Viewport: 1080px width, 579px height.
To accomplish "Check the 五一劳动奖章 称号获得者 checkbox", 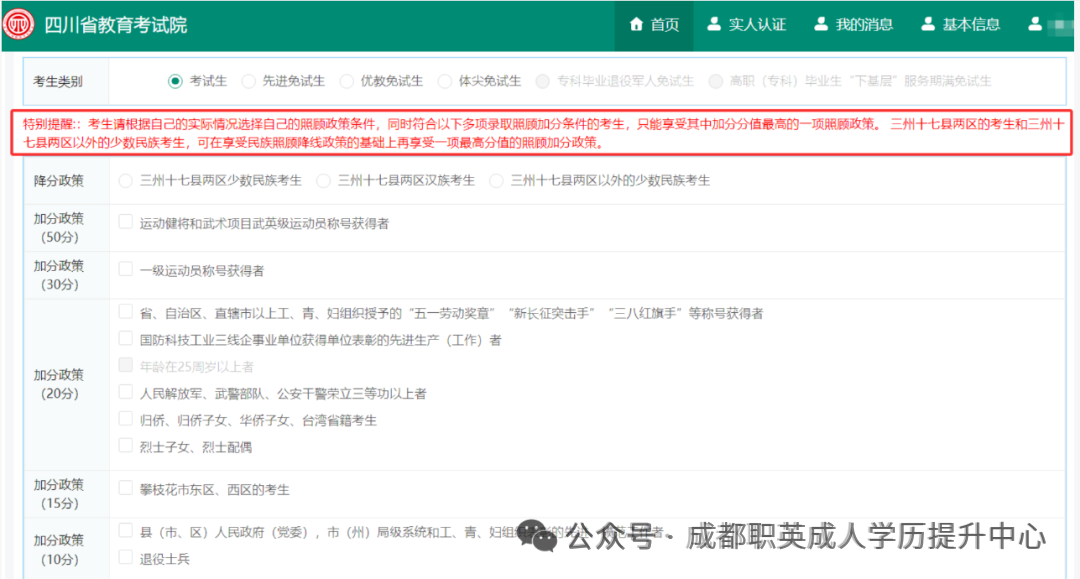I will [125, 311].
